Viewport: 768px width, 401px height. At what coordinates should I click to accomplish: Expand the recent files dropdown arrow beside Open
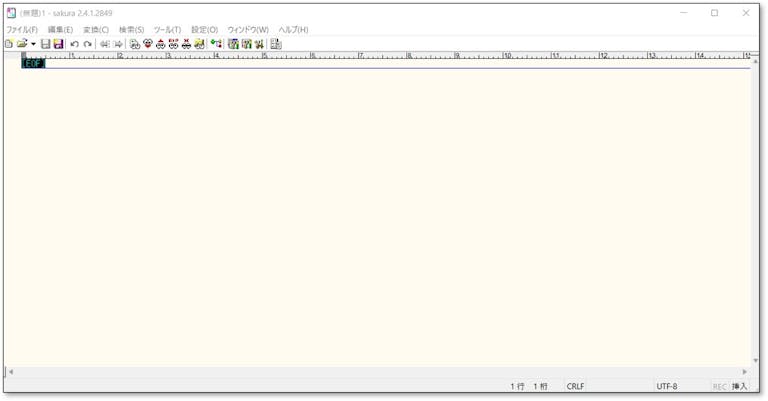tap(33, 44)
